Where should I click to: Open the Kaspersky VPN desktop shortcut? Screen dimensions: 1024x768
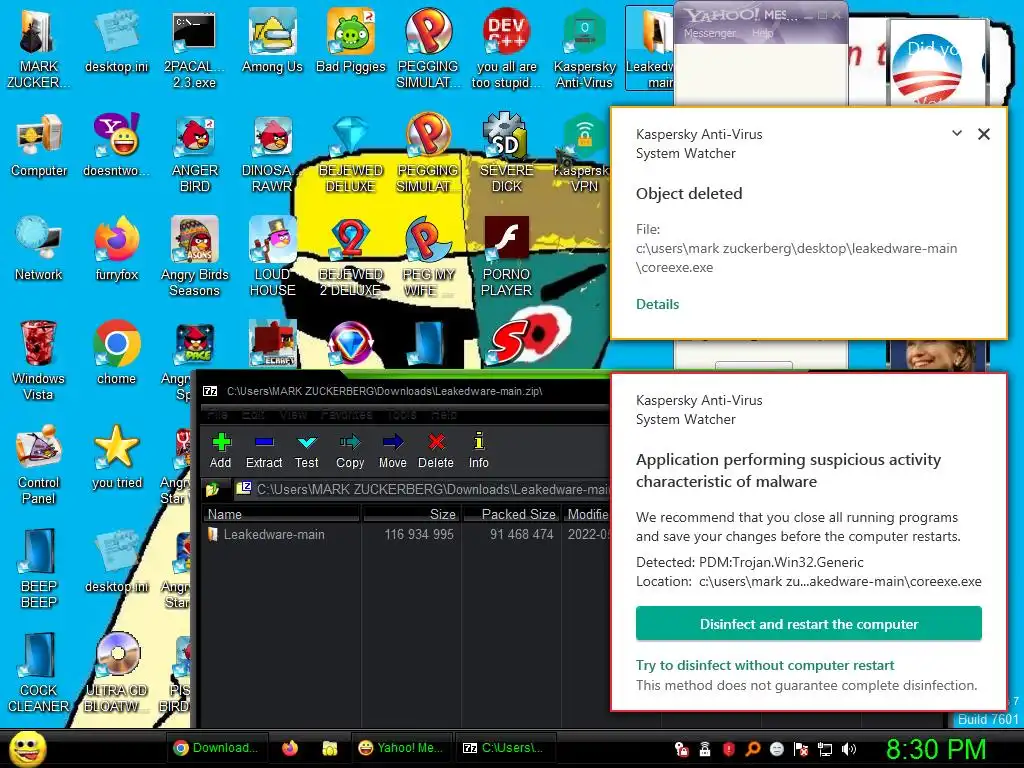(x=584, y=153)
